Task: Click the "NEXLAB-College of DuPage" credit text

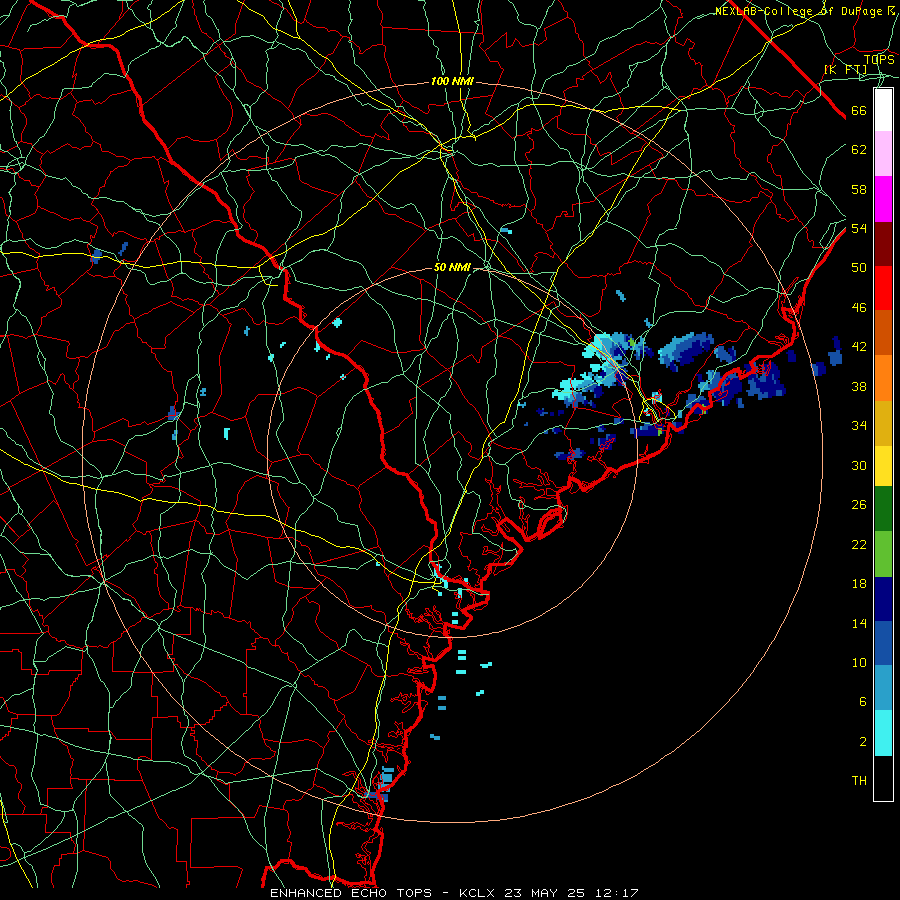Action: [799, 11]
